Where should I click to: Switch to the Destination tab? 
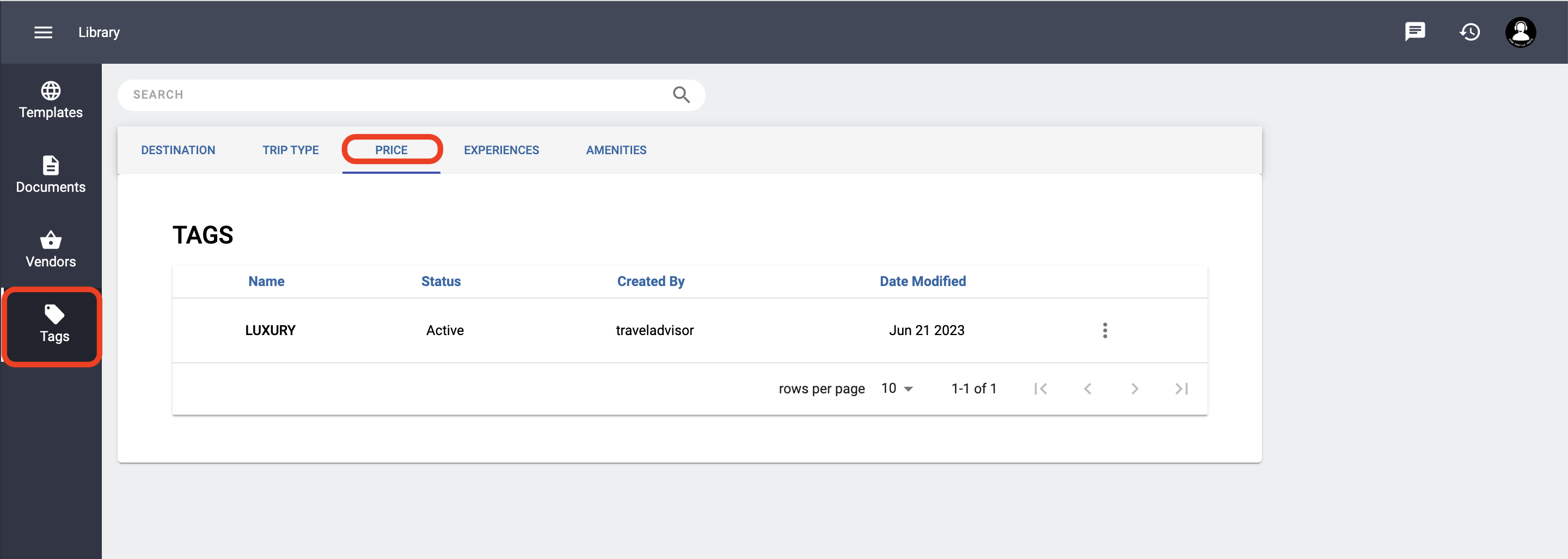coord(177,150)
